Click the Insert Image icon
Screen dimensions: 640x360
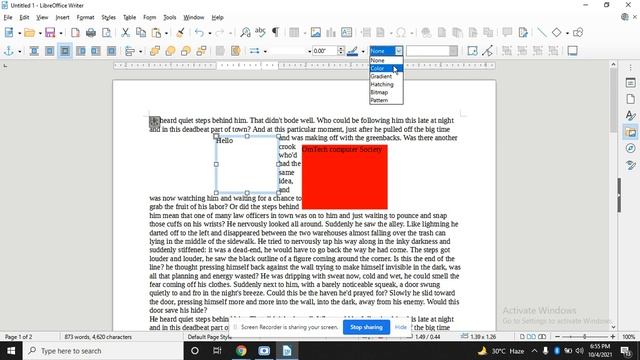(316, 33)
